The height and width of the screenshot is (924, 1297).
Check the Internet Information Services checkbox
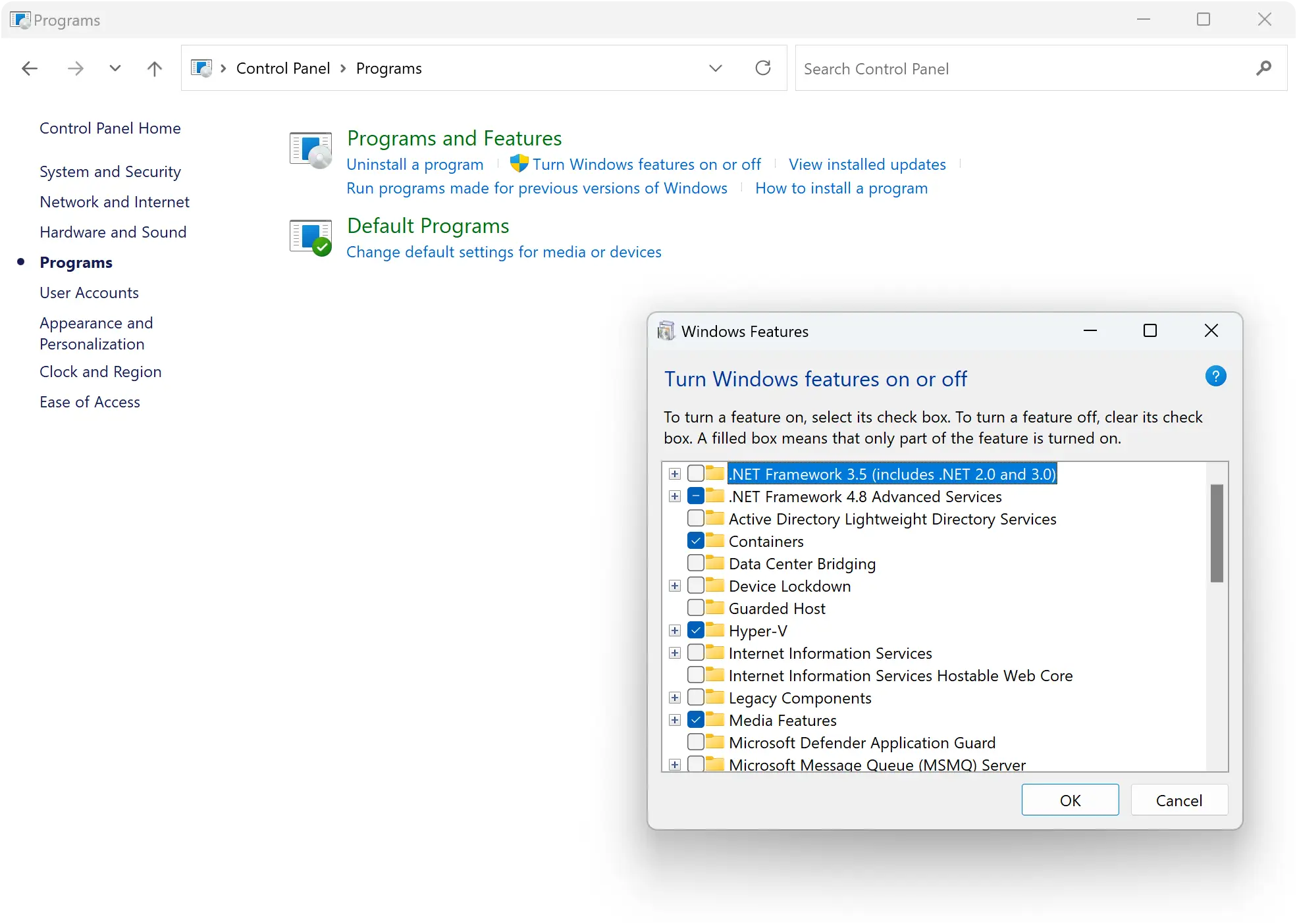pos(696,652)
